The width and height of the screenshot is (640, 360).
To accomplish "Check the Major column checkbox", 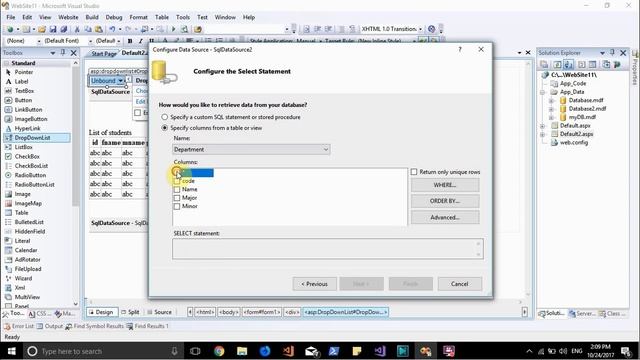I will [x=176, y=198].
